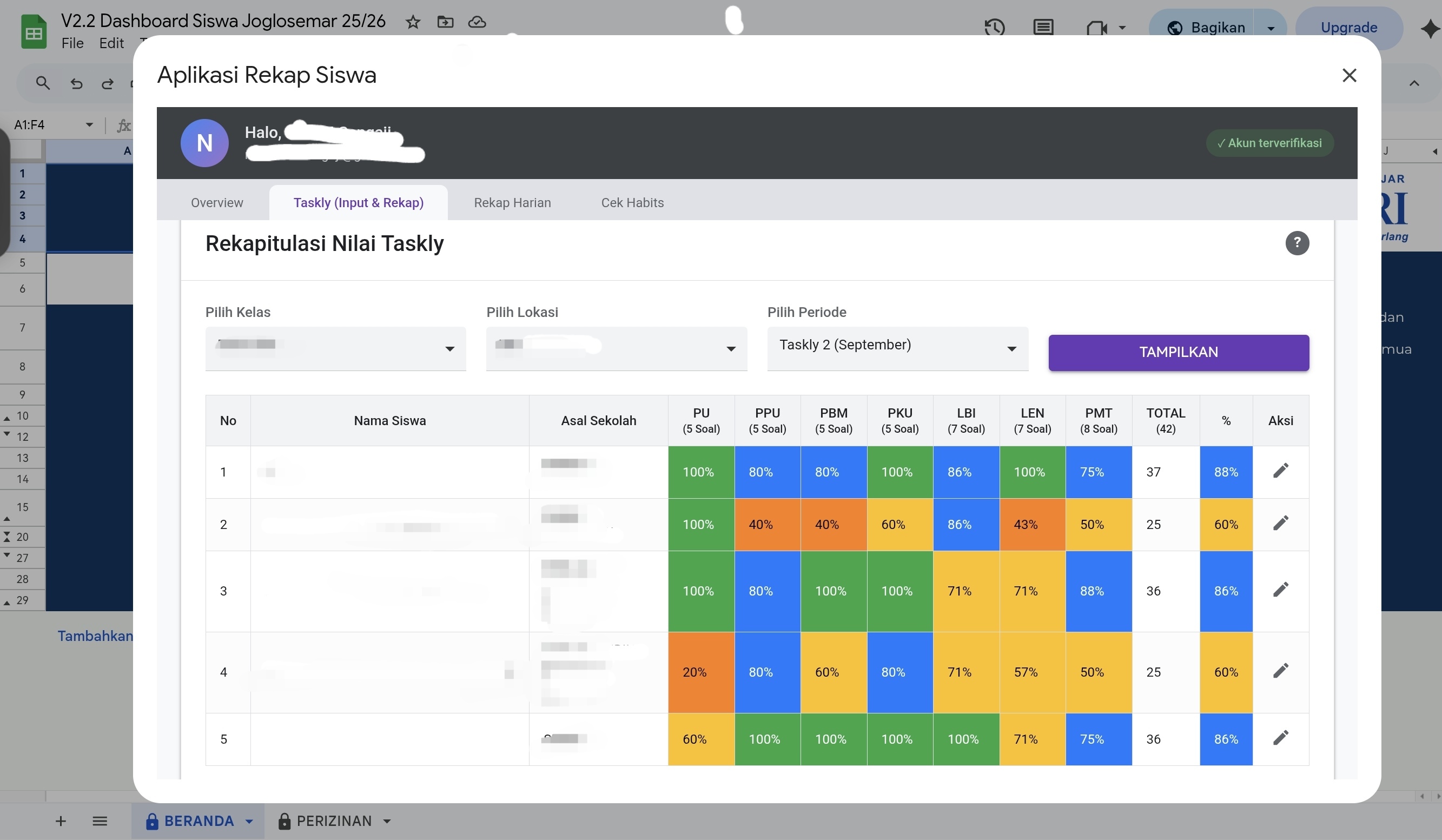Click the undo arrow in toolbar

(76, 84)
